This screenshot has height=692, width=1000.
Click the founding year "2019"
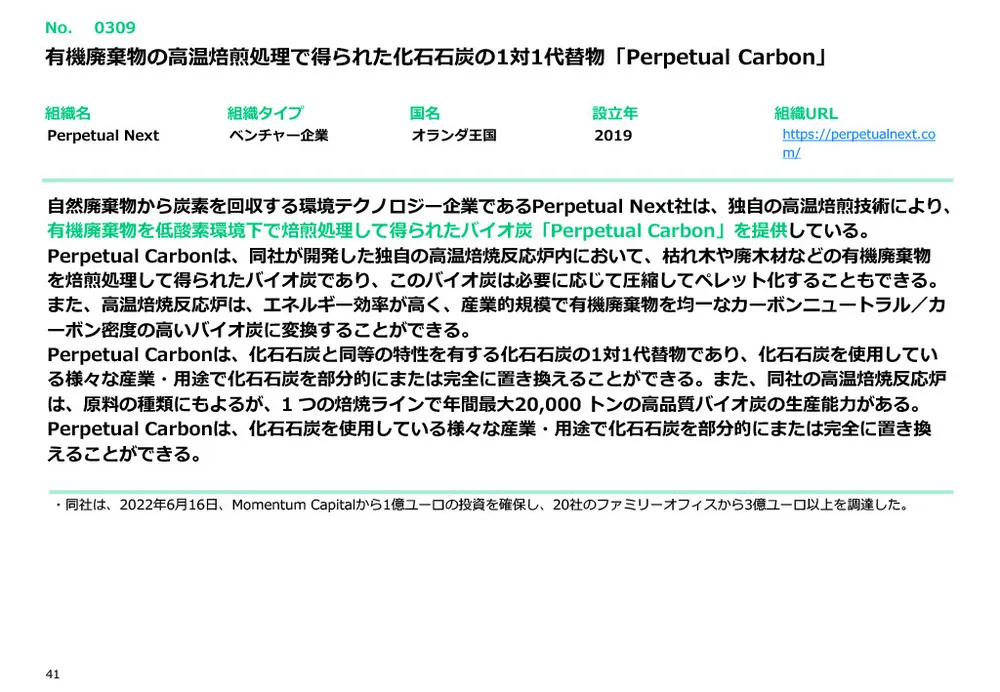coord(613,135)
